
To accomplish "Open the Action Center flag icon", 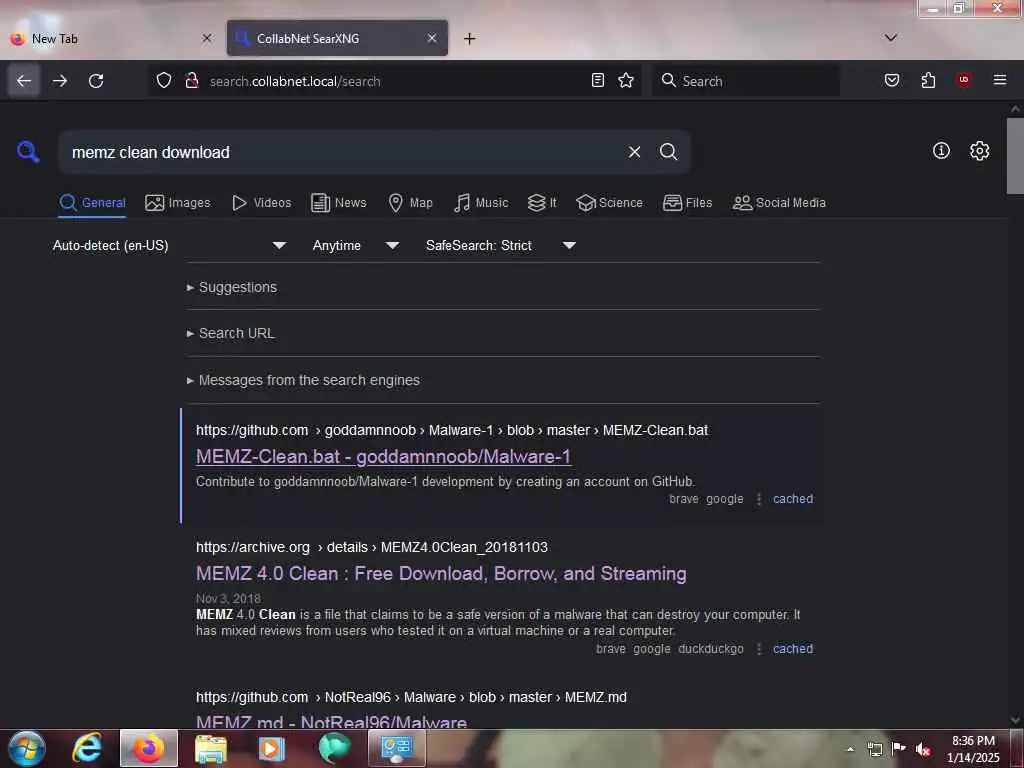I will 899,748.
